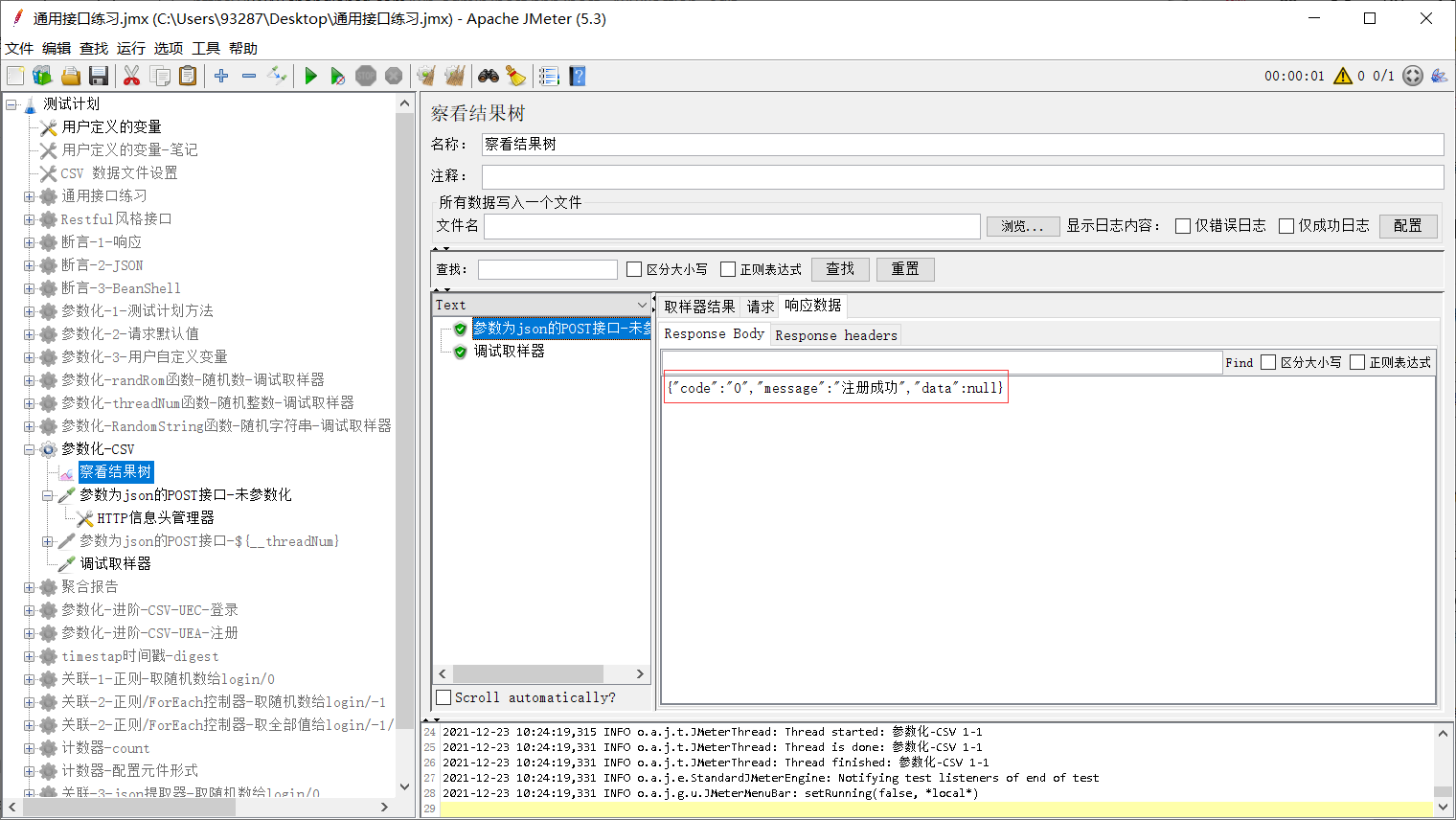Enable the Scroll automatically checkbox
1456x820 pixels.
click(444, 697)
